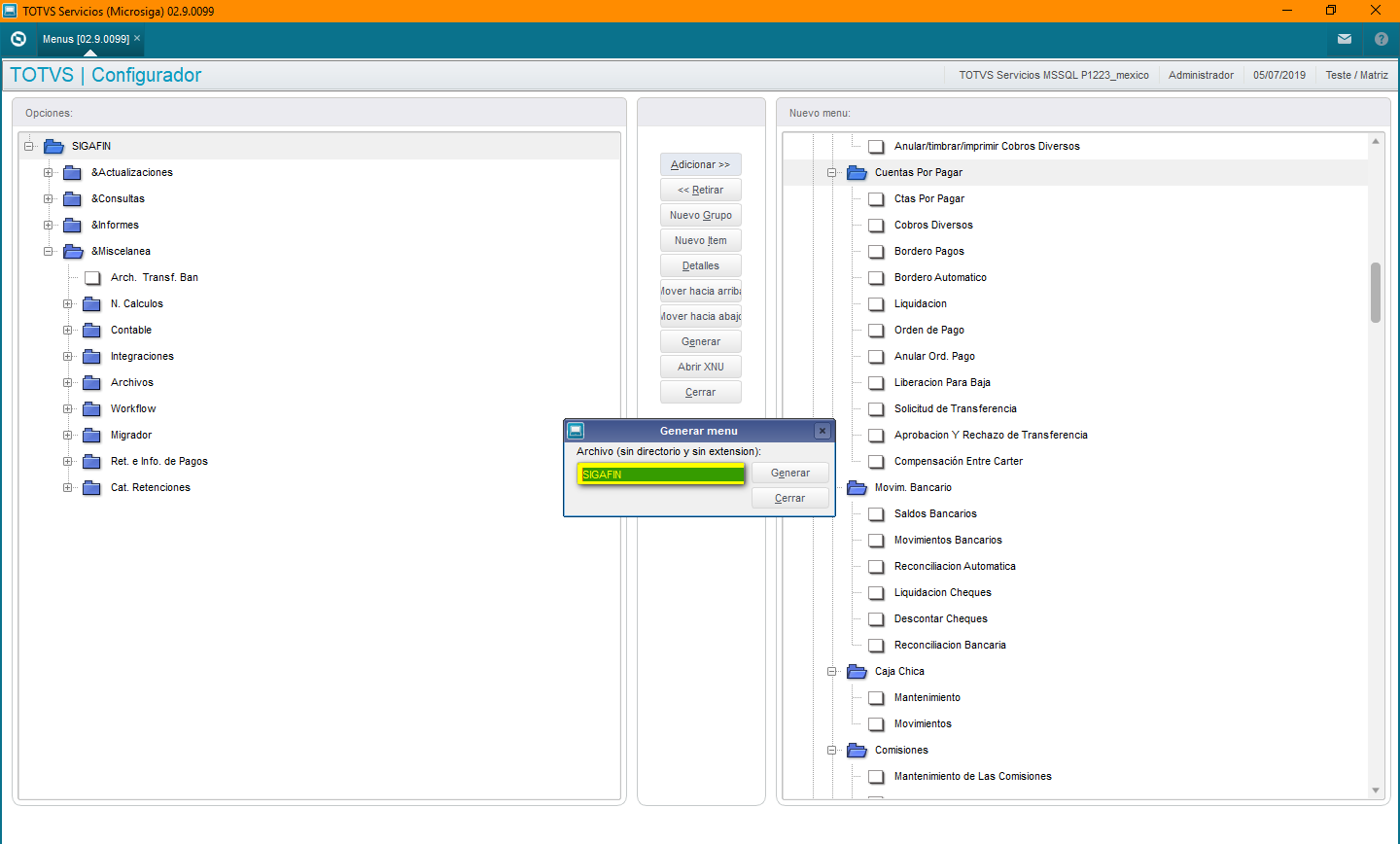Viewport: 1400px width, 844px height.
Task: Open the mail envelope icon
Action: coord(1345,39)
